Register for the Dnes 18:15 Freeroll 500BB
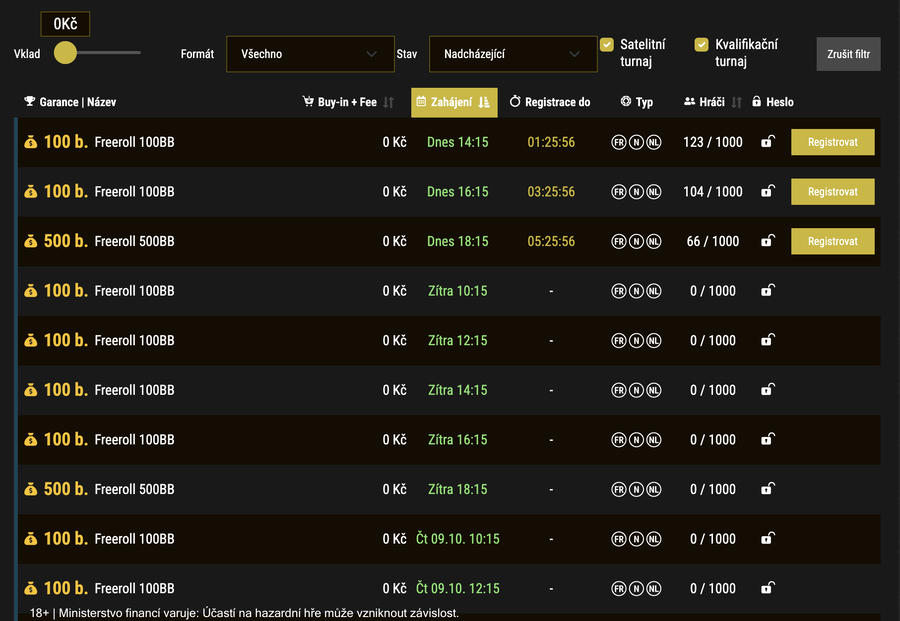Image resolution: width=900 pixels, height=621 pixels. tap(832, 241)
